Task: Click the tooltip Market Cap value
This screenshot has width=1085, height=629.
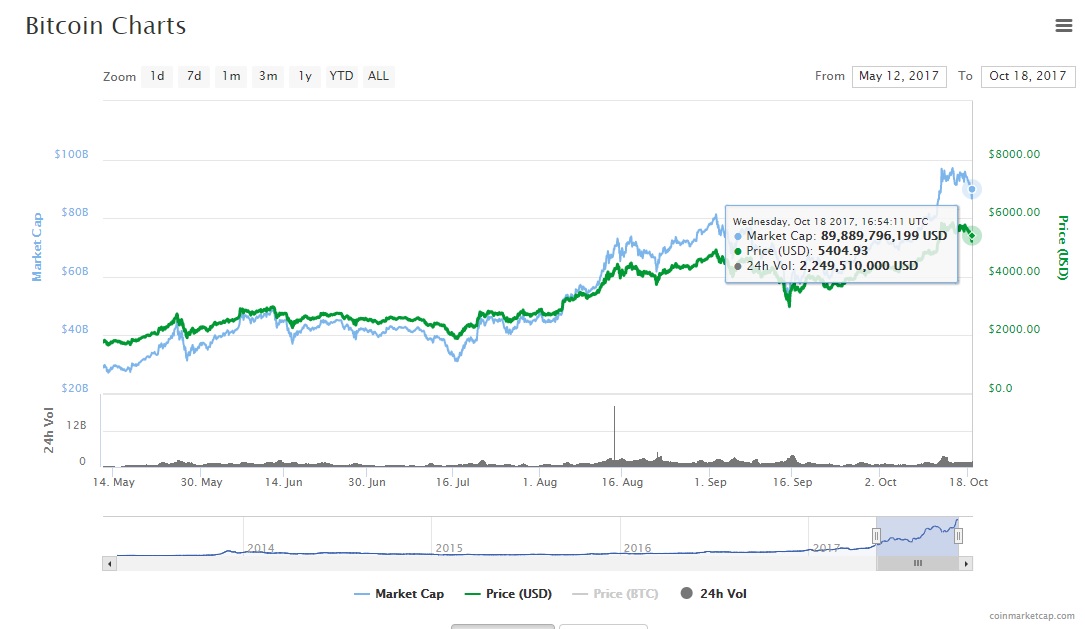Action: (884, 236)
